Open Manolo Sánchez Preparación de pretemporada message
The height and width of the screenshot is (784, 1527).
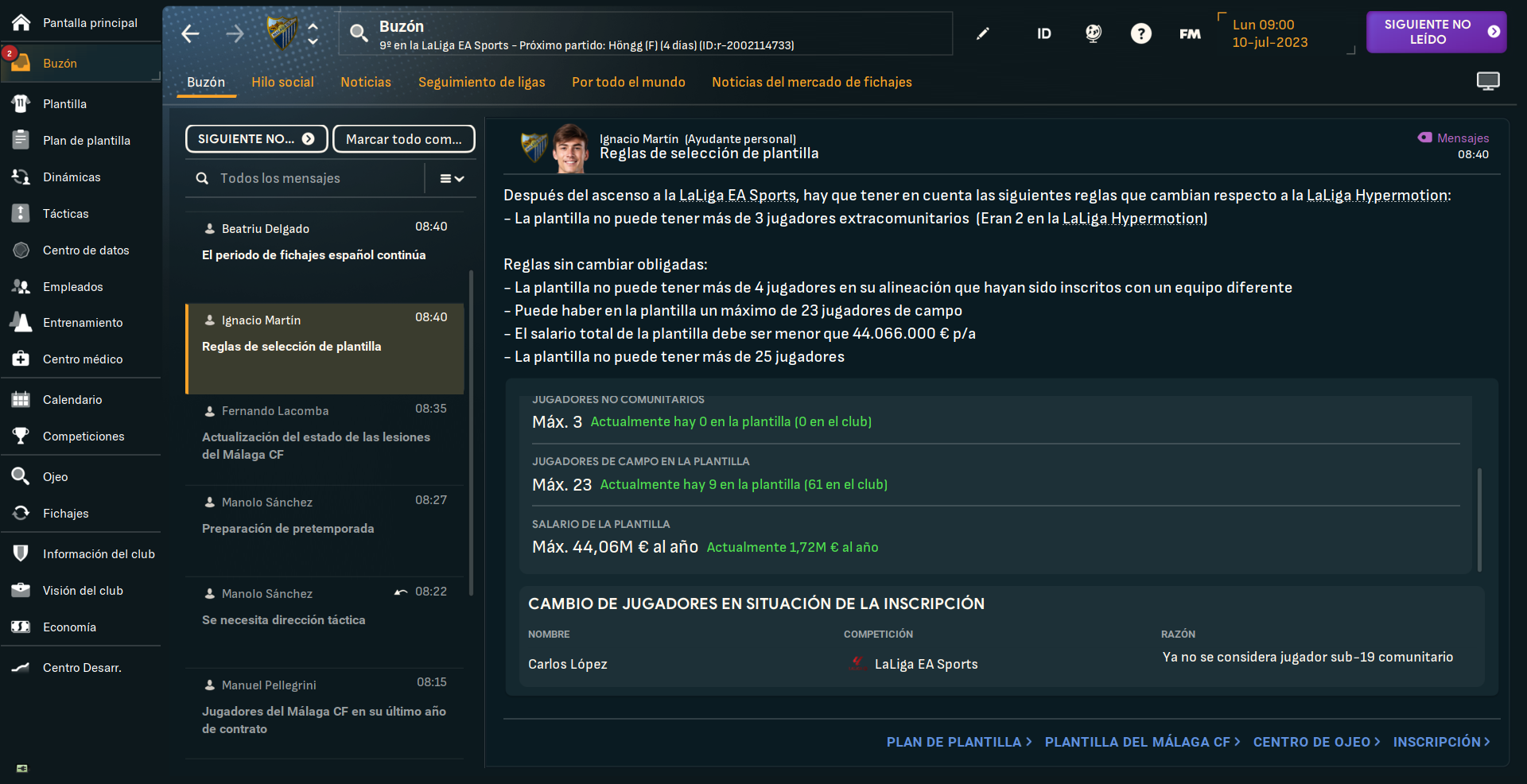(325, 531)
